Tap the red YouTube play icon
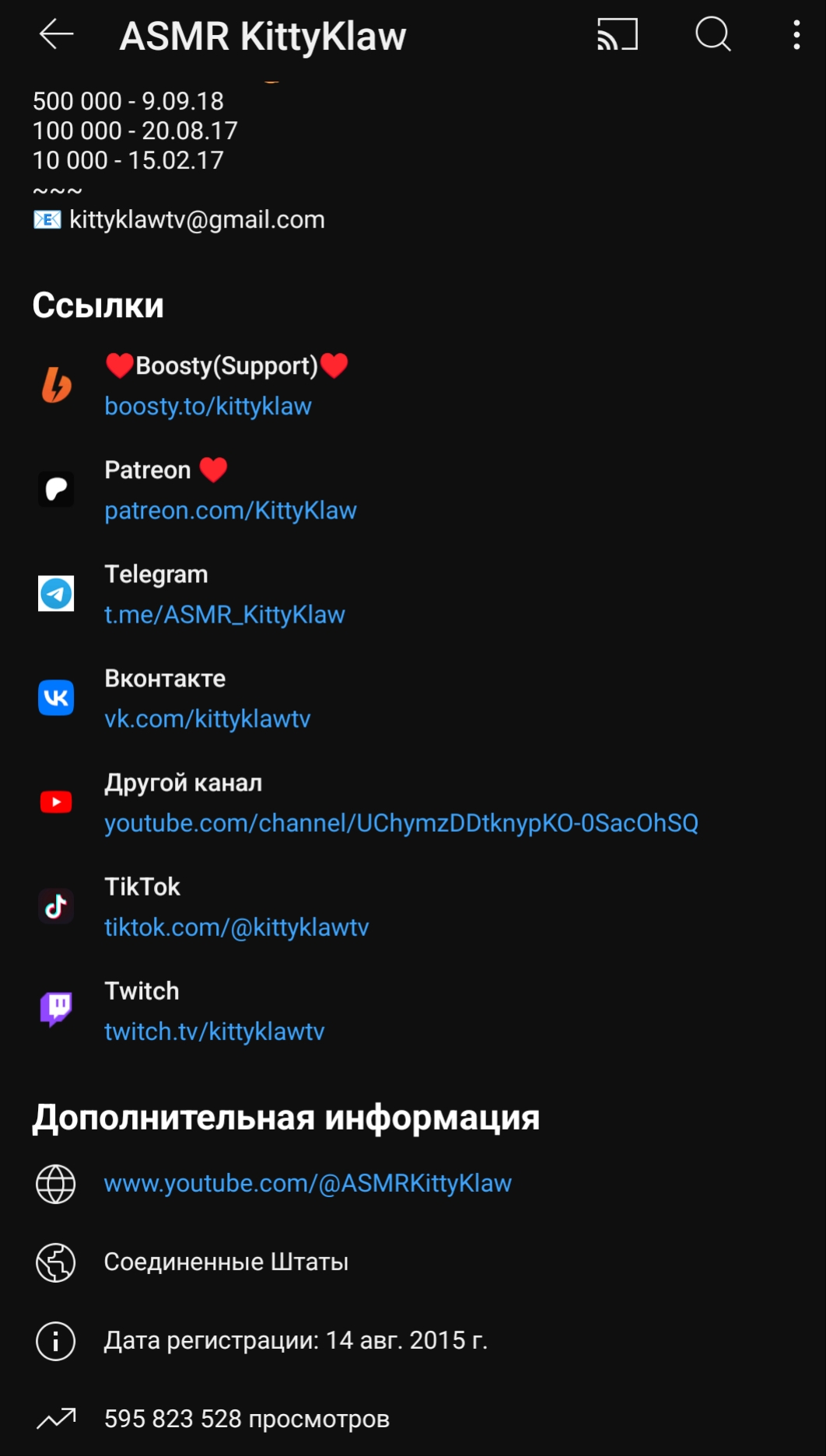This screenshot has height=1456, width=826. [x=56, y=802]
